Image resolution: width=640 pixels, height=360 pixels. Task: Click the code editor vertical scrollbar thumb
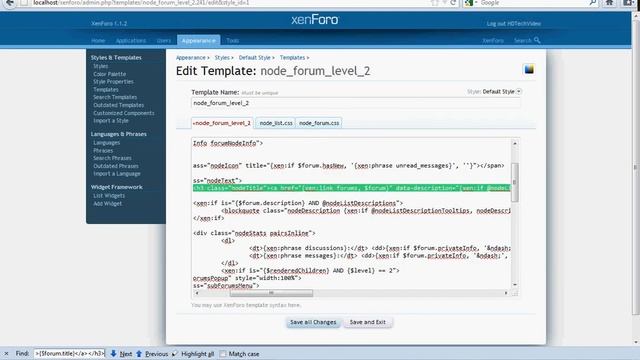click(515, 182)
